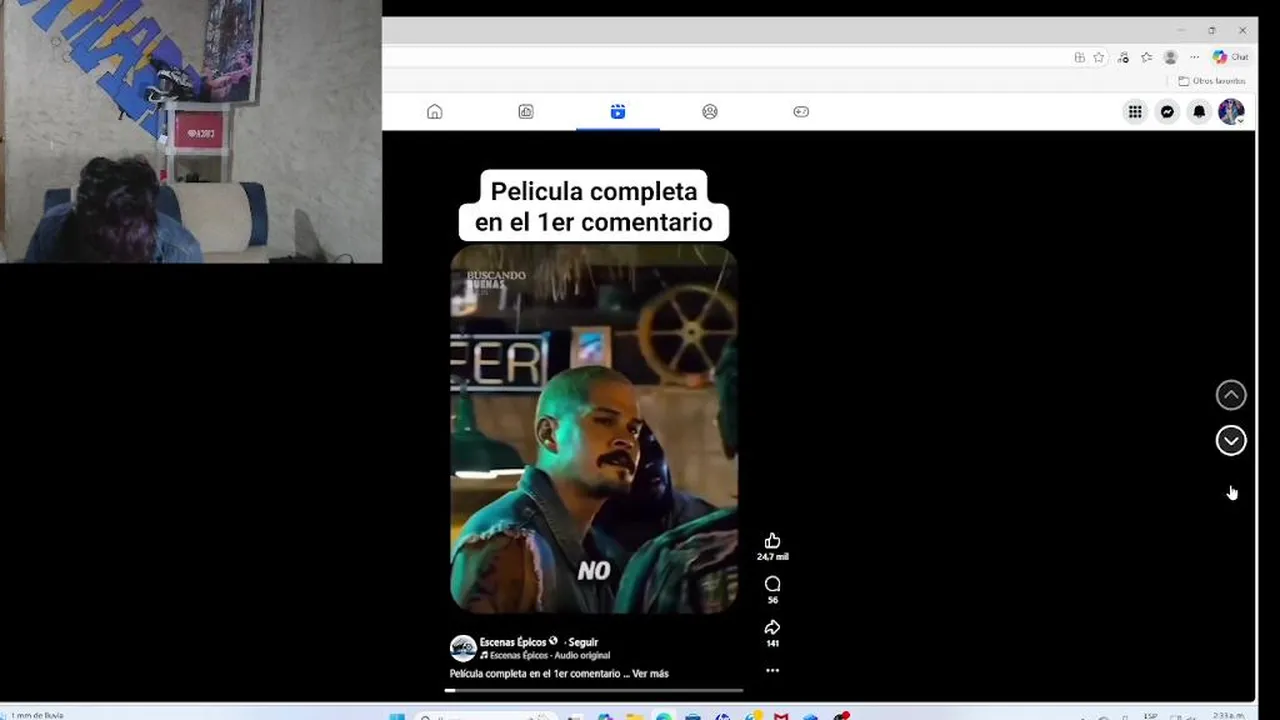Open the browser extensions icon in Edge

click(1123, 57)
